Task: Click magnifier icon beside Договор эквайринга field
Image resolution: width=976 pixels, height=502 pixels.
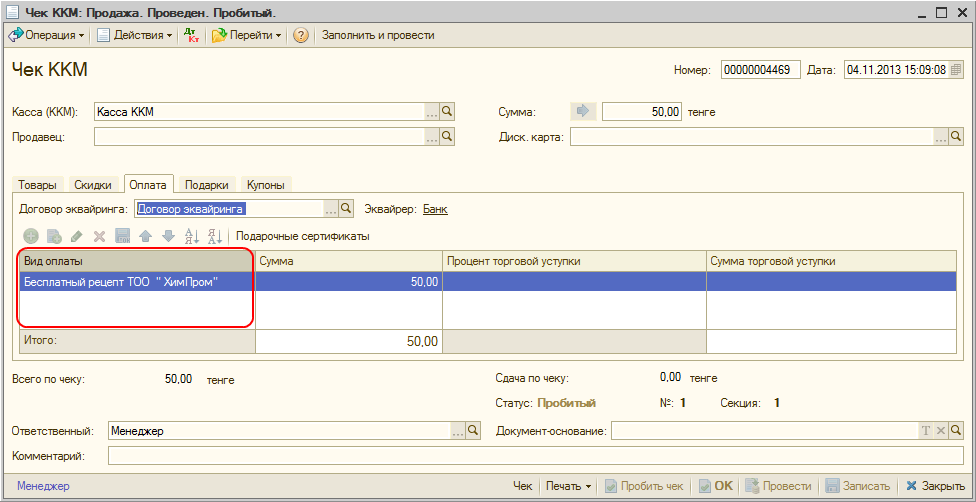Action: (x=346, y=209)
